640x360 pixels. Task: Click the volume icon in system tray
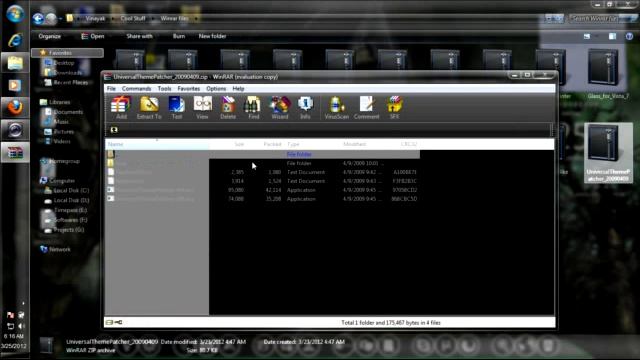tap(21, 326)
